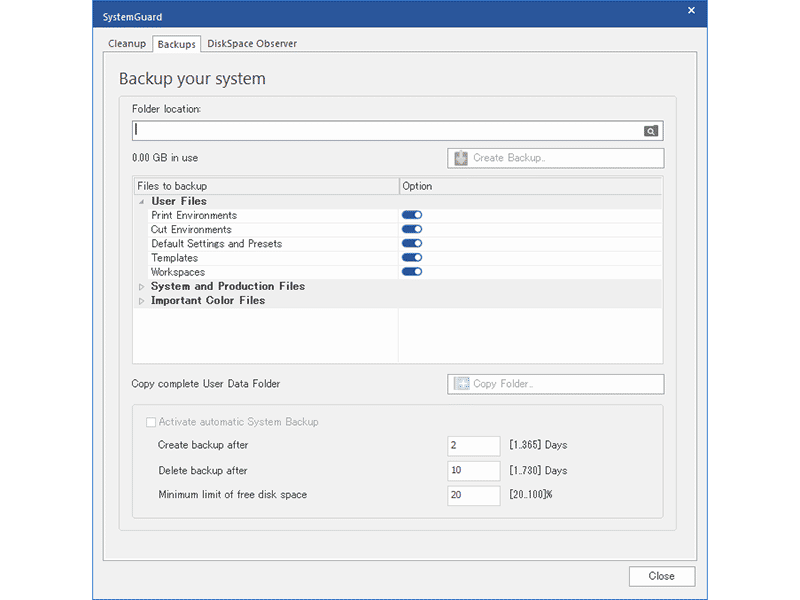Disable Default Settings and Presets backup

click(x=412, y=243)
